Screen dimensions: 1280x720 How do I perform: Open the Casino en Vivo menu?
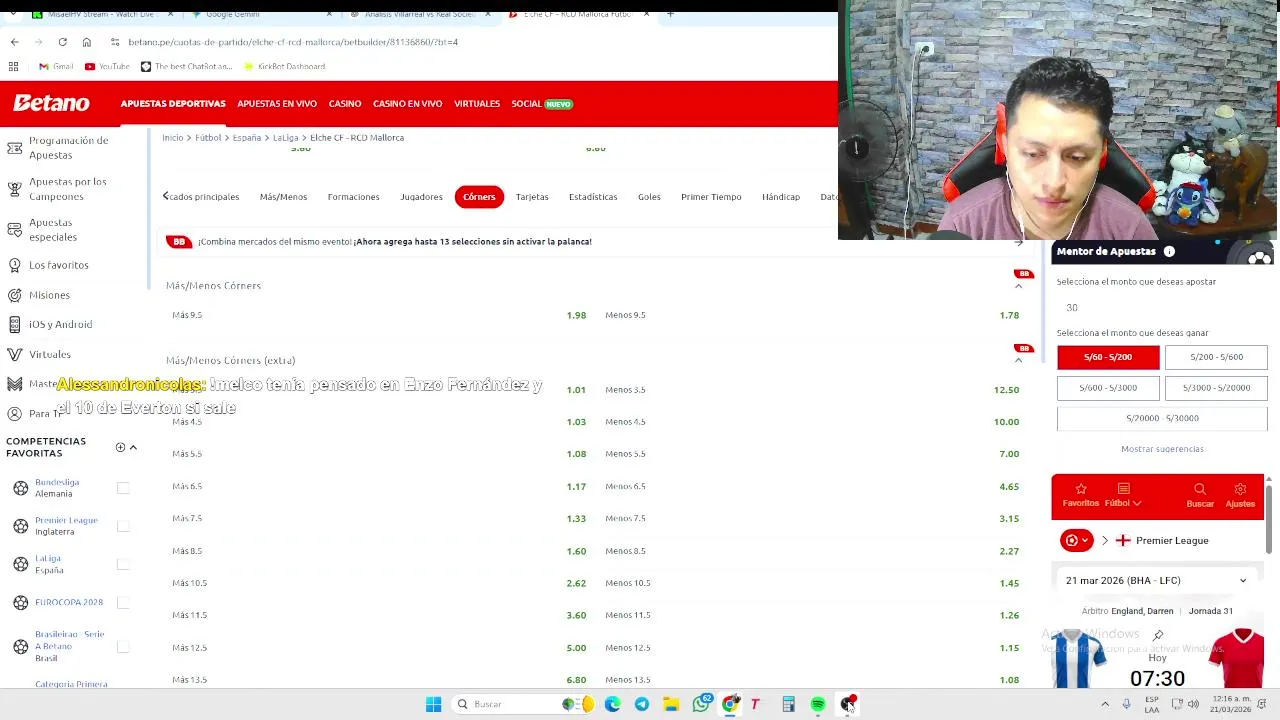407,104
